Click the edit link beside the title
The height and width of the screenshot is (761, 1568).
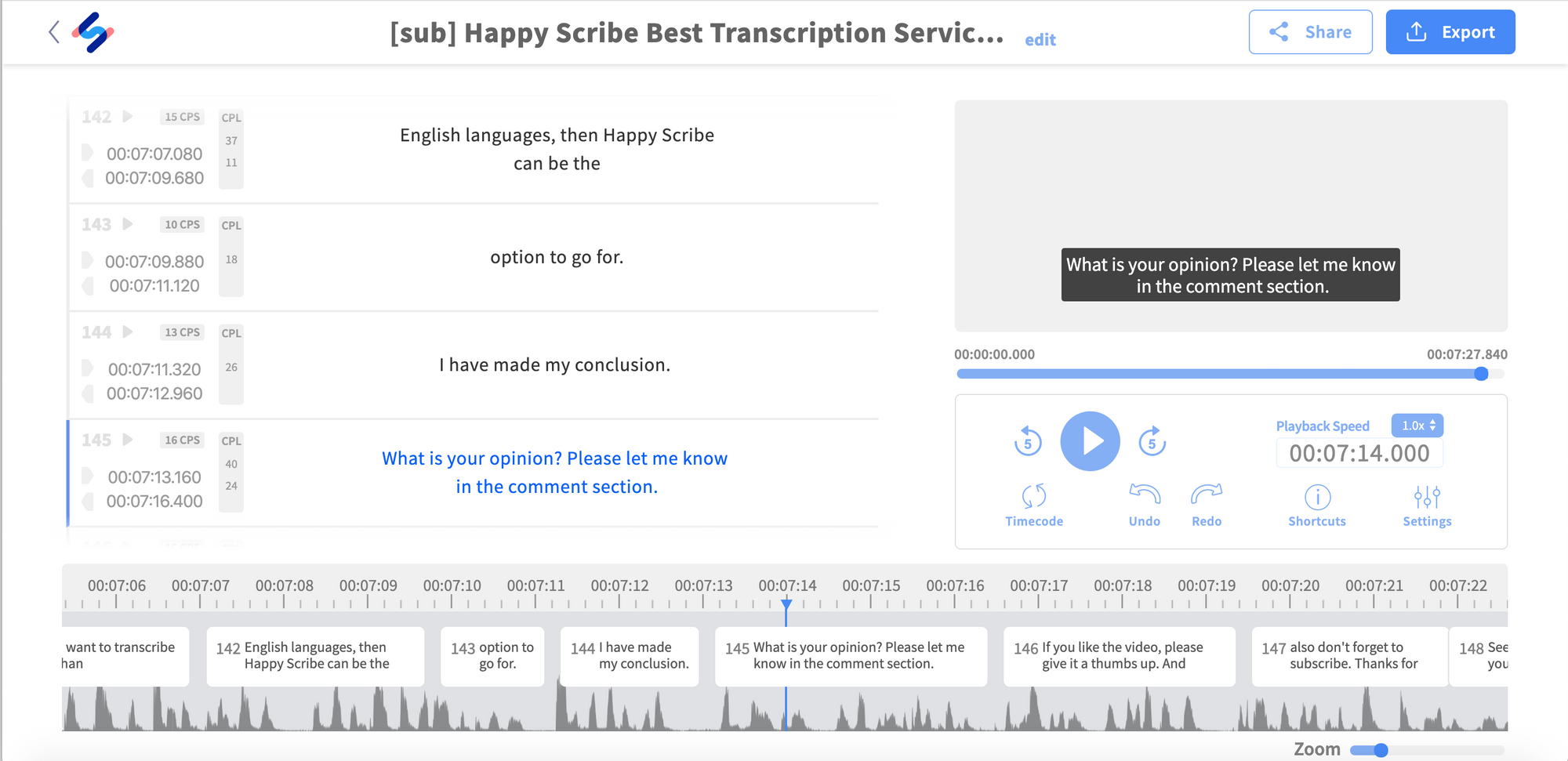pyautogui.click(x=1040, y=40)
